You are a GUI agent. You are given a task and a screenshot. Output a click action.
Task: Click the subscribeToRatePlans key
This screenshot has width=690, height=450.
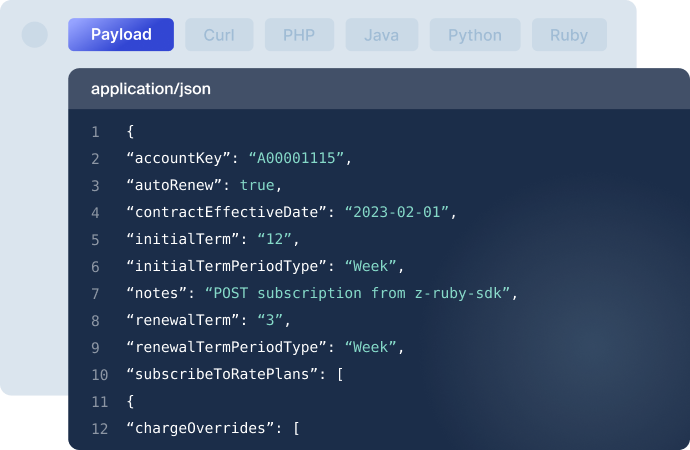[x=212, y=375]
